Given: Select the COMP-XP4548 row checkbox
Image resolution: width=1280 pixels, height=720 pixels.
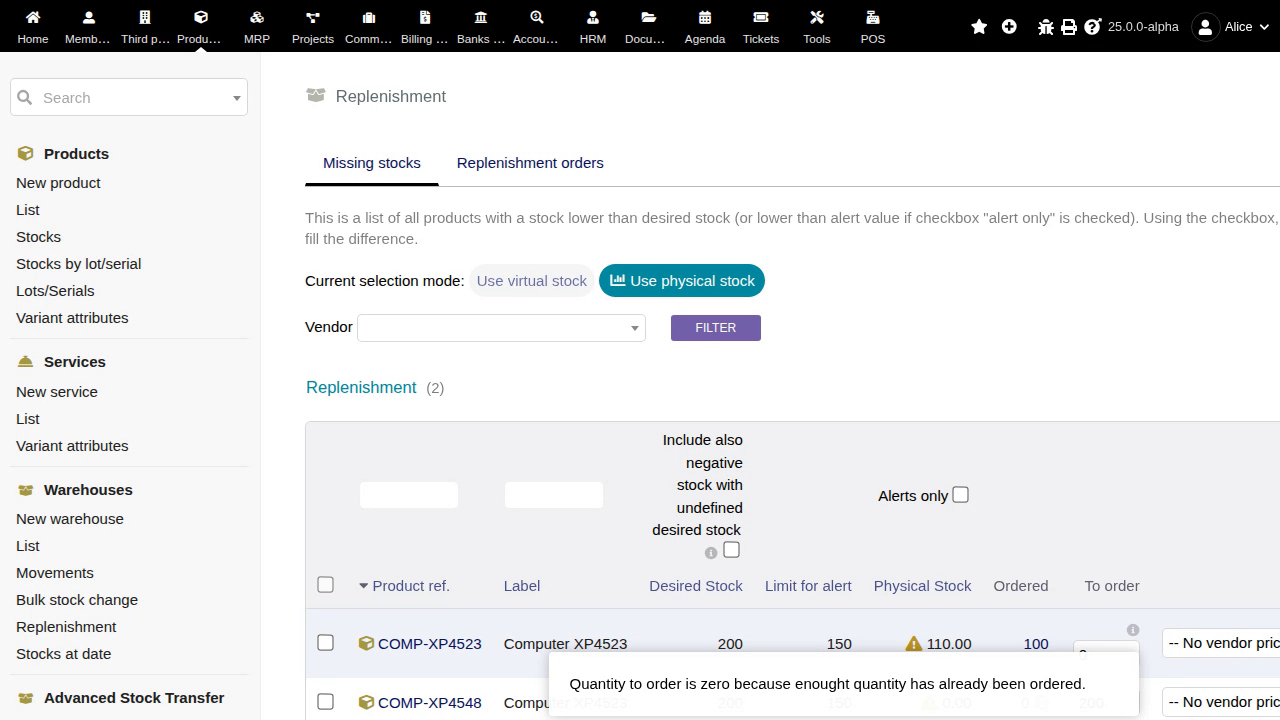Looking at the screenshot, I should [x=325, y=701].
